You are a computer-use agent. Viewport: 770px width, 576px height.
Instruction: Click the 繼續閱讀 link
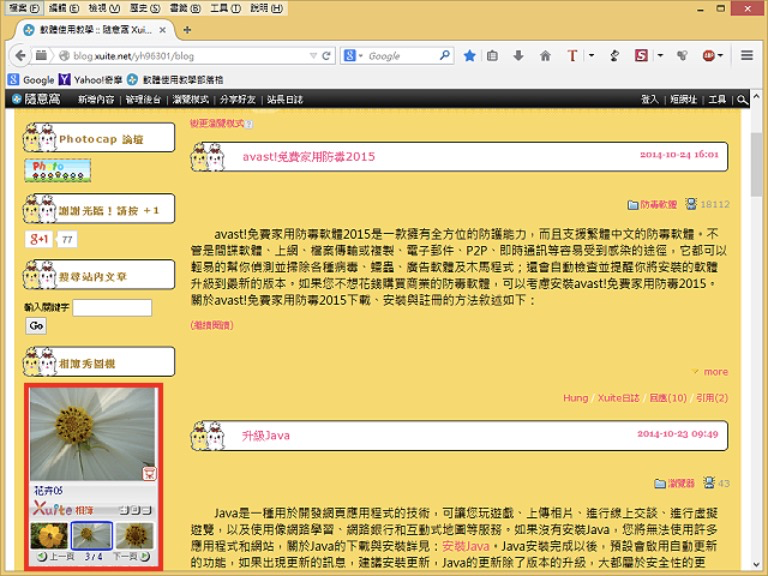(x=212, y=325)
